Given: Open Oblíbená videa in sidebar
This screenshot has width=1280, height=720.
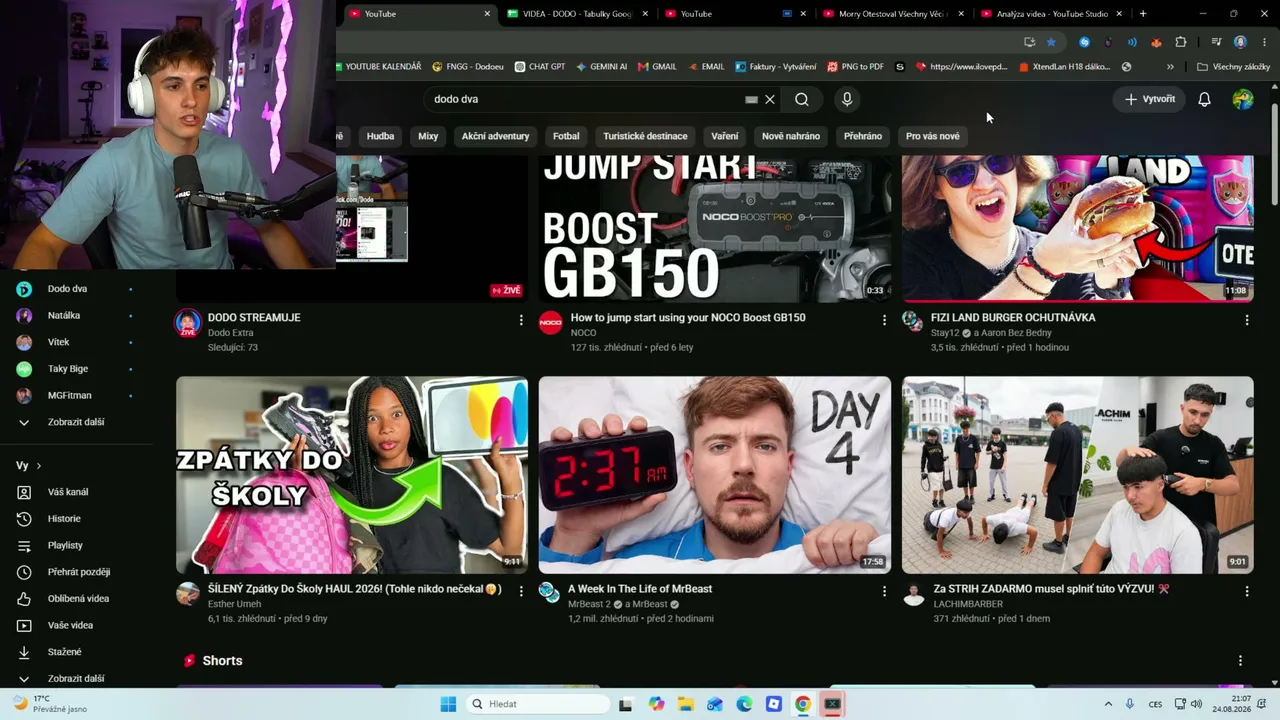Looking at the screenshot, I should [x=76, y=598].
